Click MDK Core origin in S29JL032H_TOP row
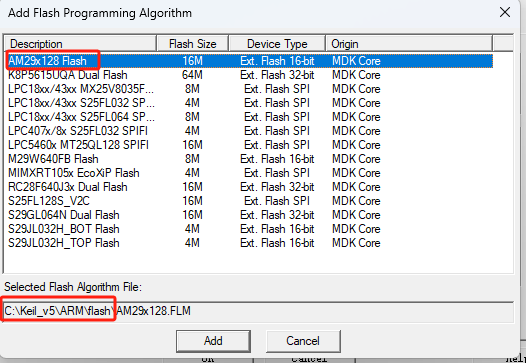526x363 pixels. coord(356,243)
